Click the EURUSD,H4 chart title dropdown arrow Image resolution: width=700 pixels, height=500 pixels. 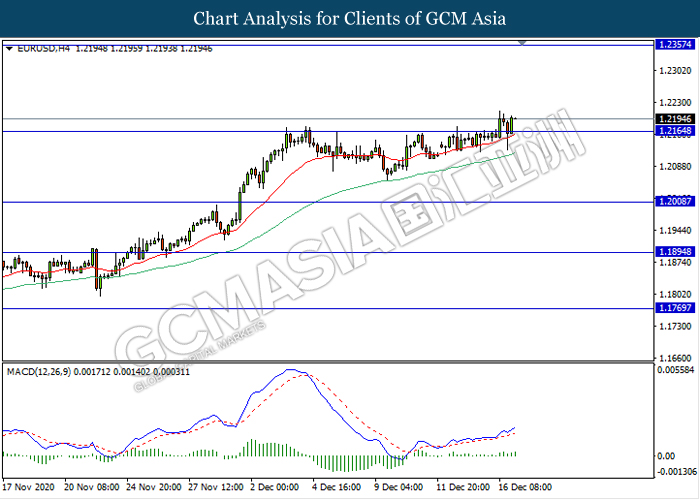[x=9, y=49]
